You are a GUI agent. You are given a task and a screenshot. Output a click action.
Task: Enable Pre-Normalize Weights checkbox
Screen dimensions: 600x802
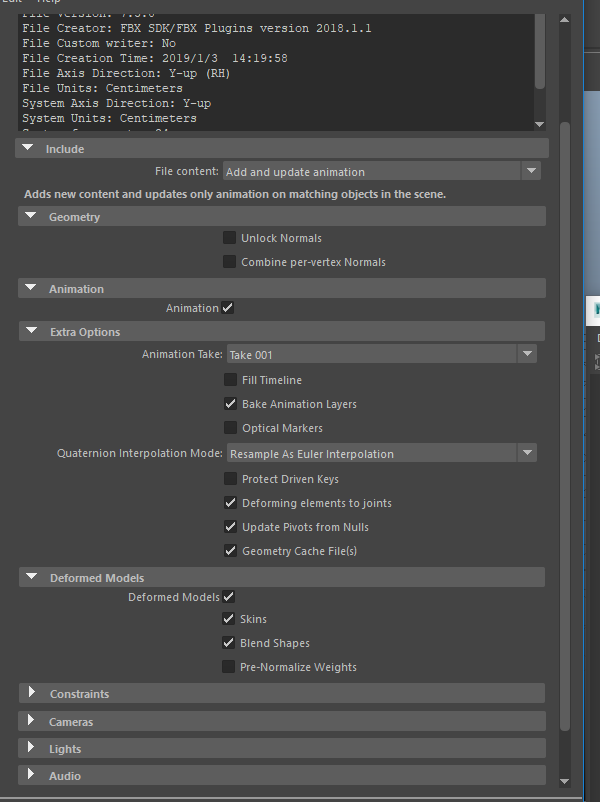click(x=228, y=667)
